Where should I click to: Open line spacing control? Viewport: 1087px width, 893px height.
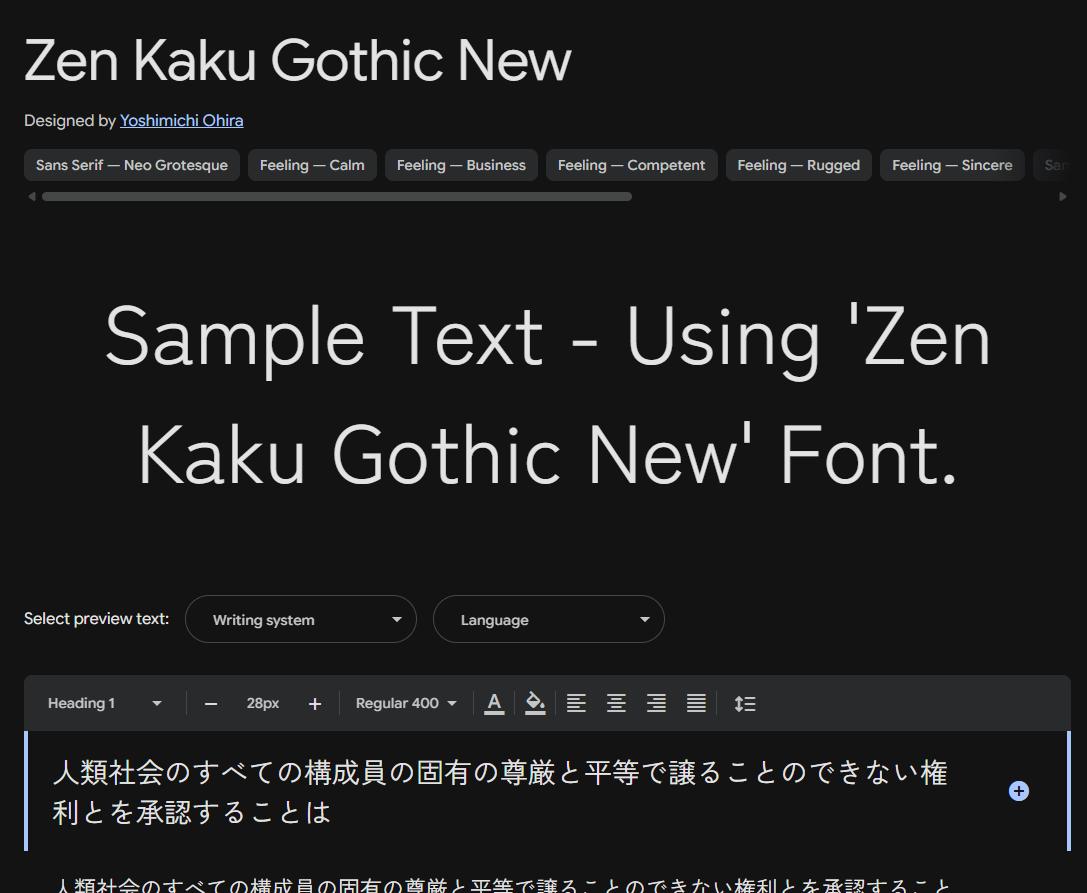745,703
